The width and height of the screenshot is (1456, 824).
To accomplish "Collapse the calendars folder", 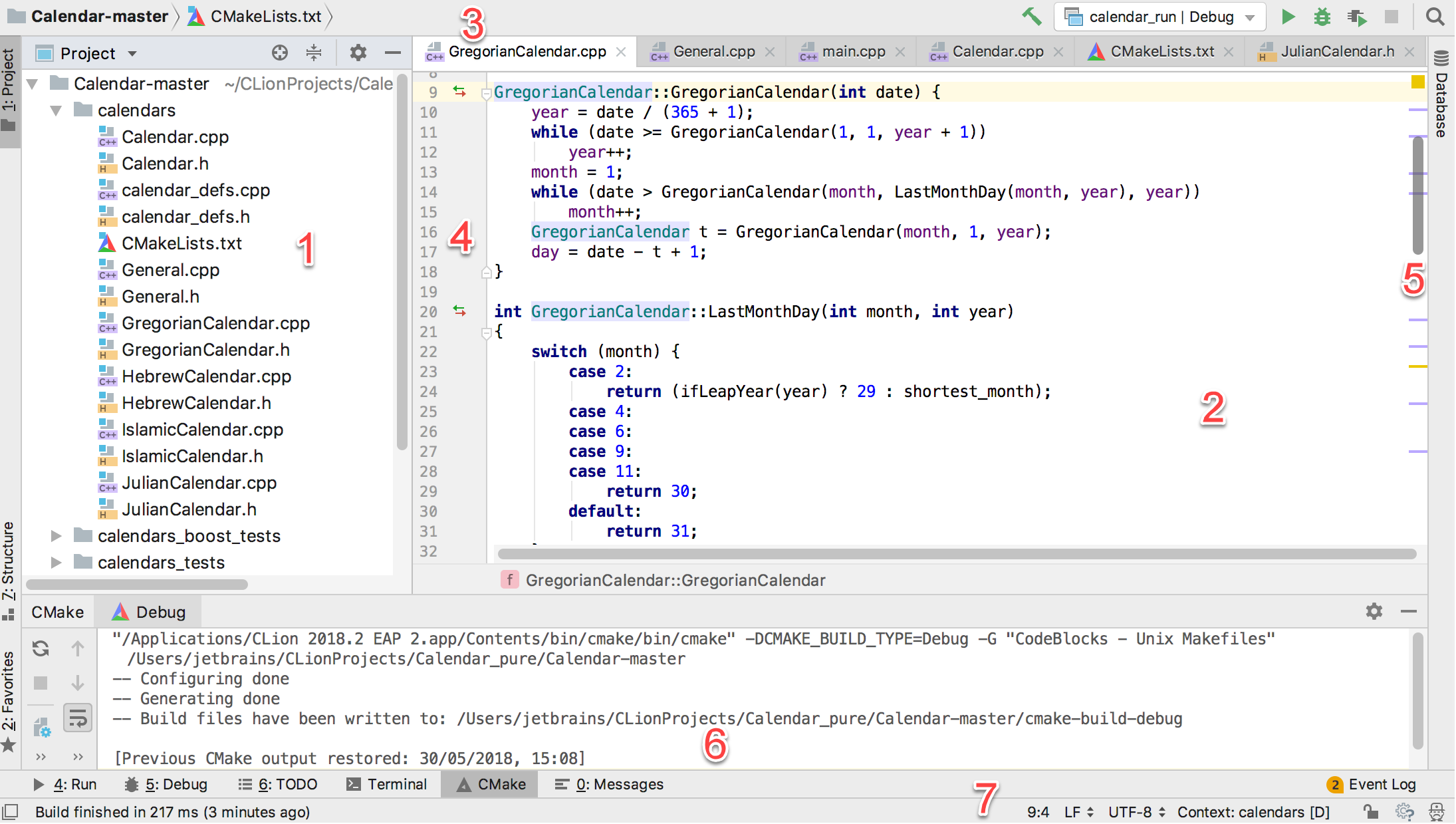I will click(x=57, y=110).
